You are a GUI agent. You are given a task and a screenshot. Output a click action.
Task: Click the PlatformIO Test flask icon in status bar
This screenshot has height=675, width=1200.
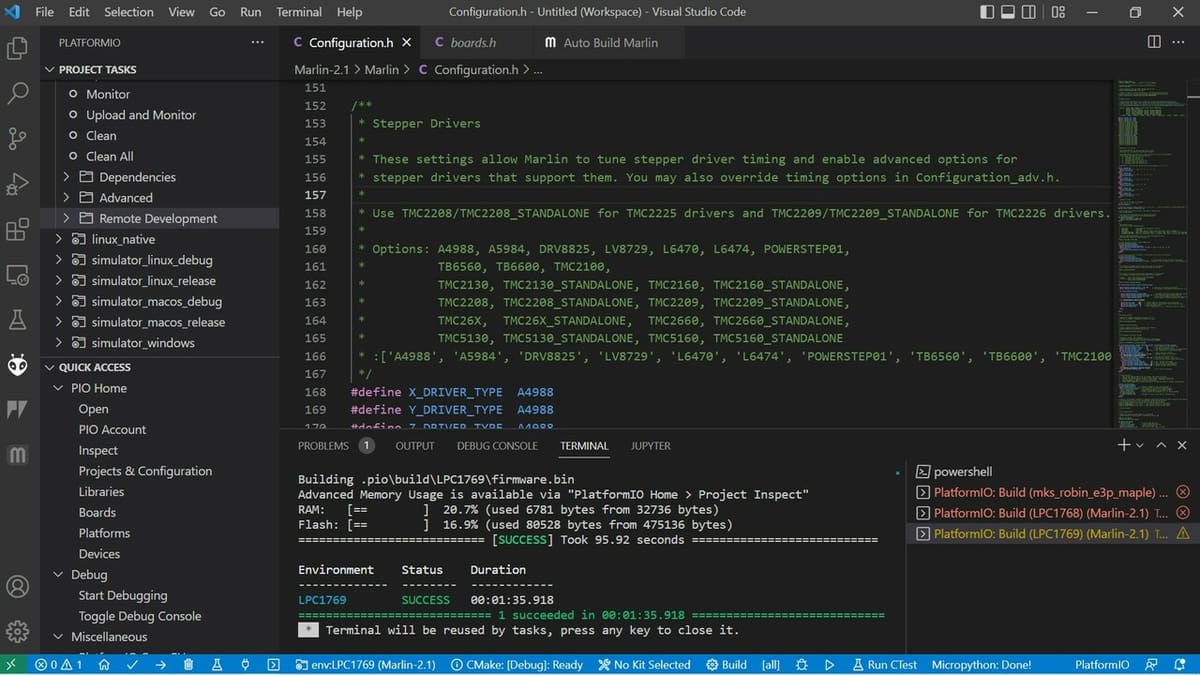[x=216, y=664]
